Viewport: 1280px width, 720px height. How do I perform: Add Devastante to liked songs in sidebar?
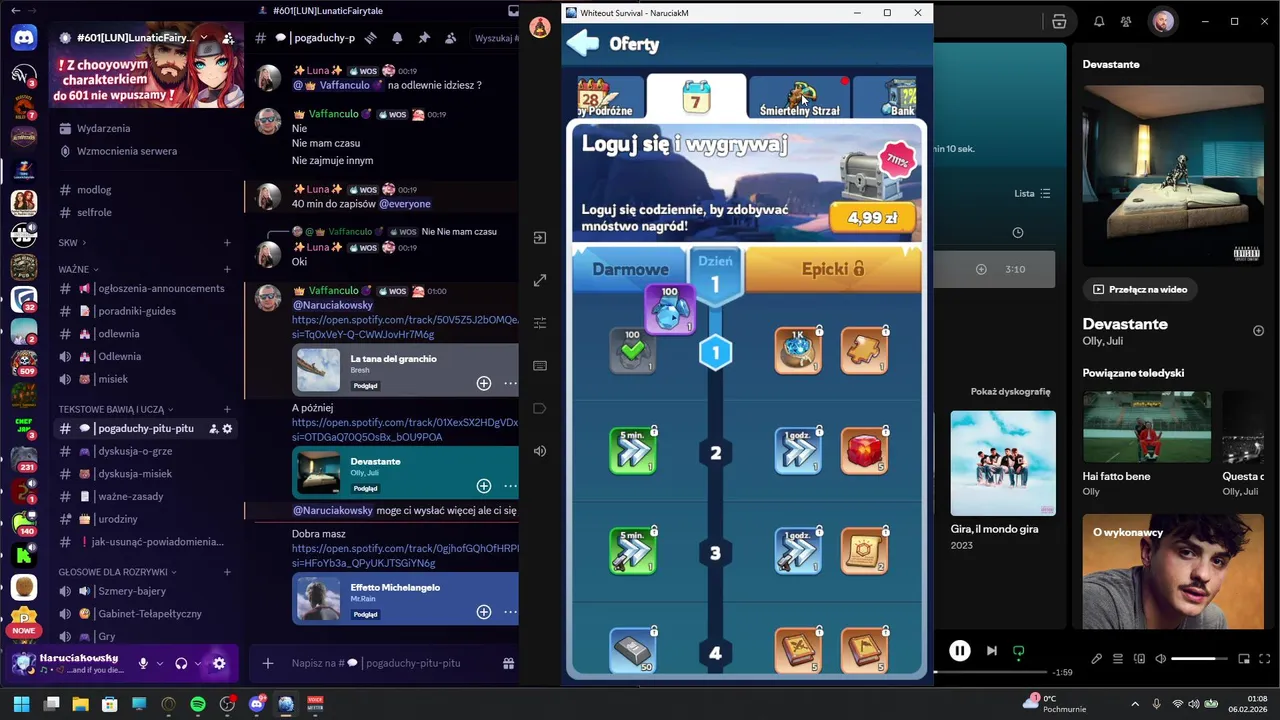[x=1258, y=331]
